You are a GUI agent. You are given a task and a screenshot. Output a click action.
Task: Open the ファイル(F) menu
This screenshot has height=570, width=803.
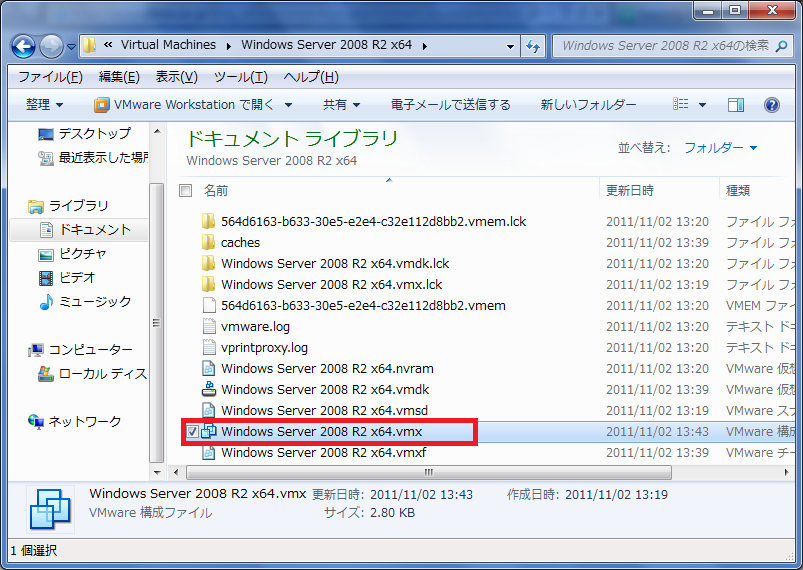point(50,77)
